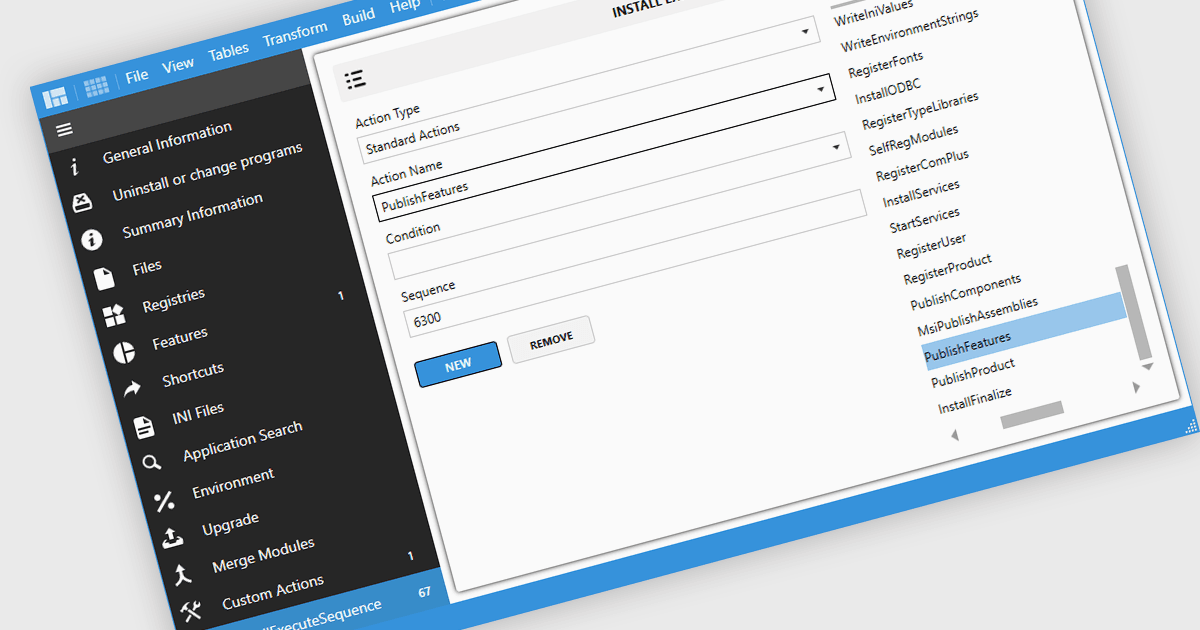1200x630 pixels.
Task: Select RegisterComPlus in action list
Action: click(922, 166)
